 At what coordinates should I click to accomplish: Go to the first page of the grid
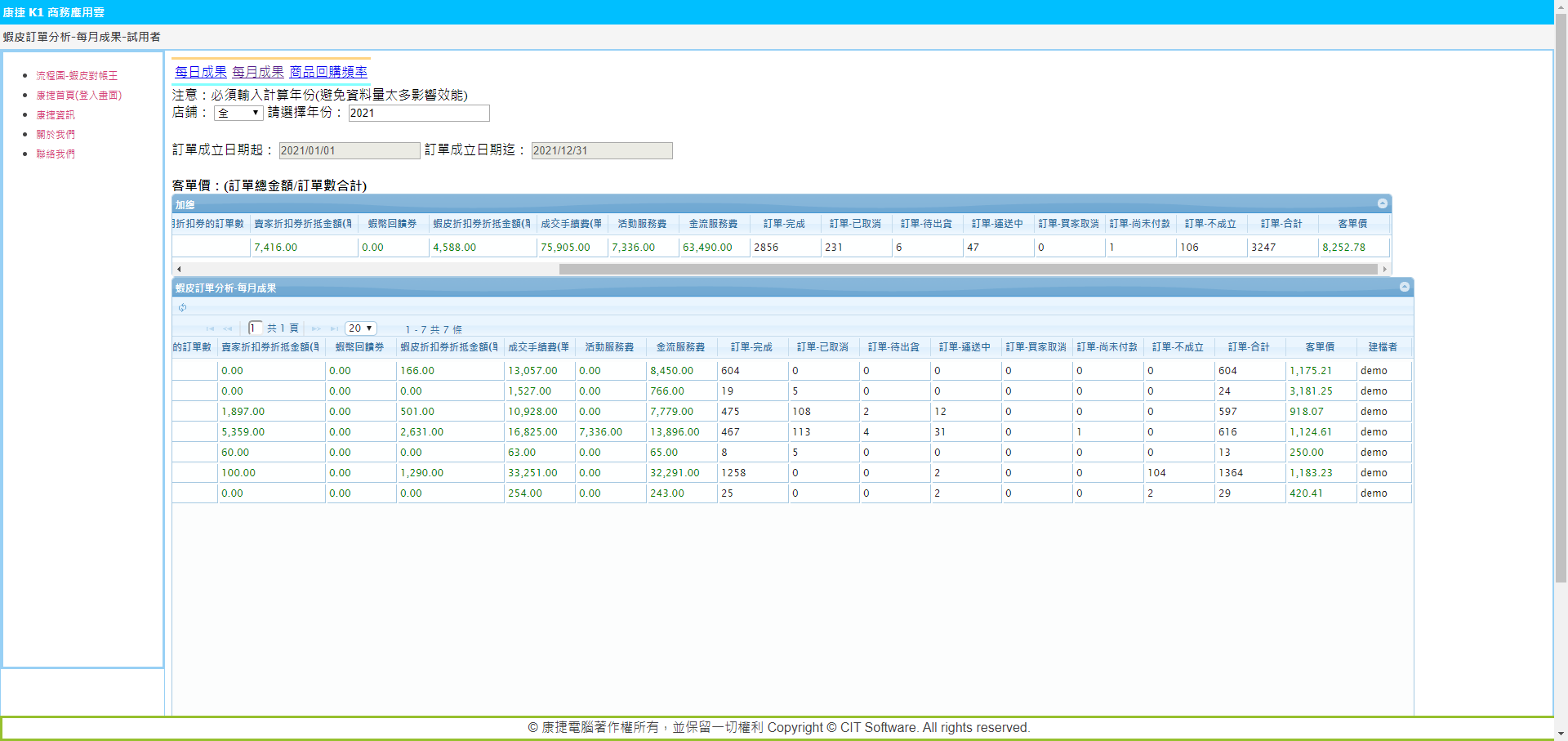pyautogui.click(x=210, y=328)
